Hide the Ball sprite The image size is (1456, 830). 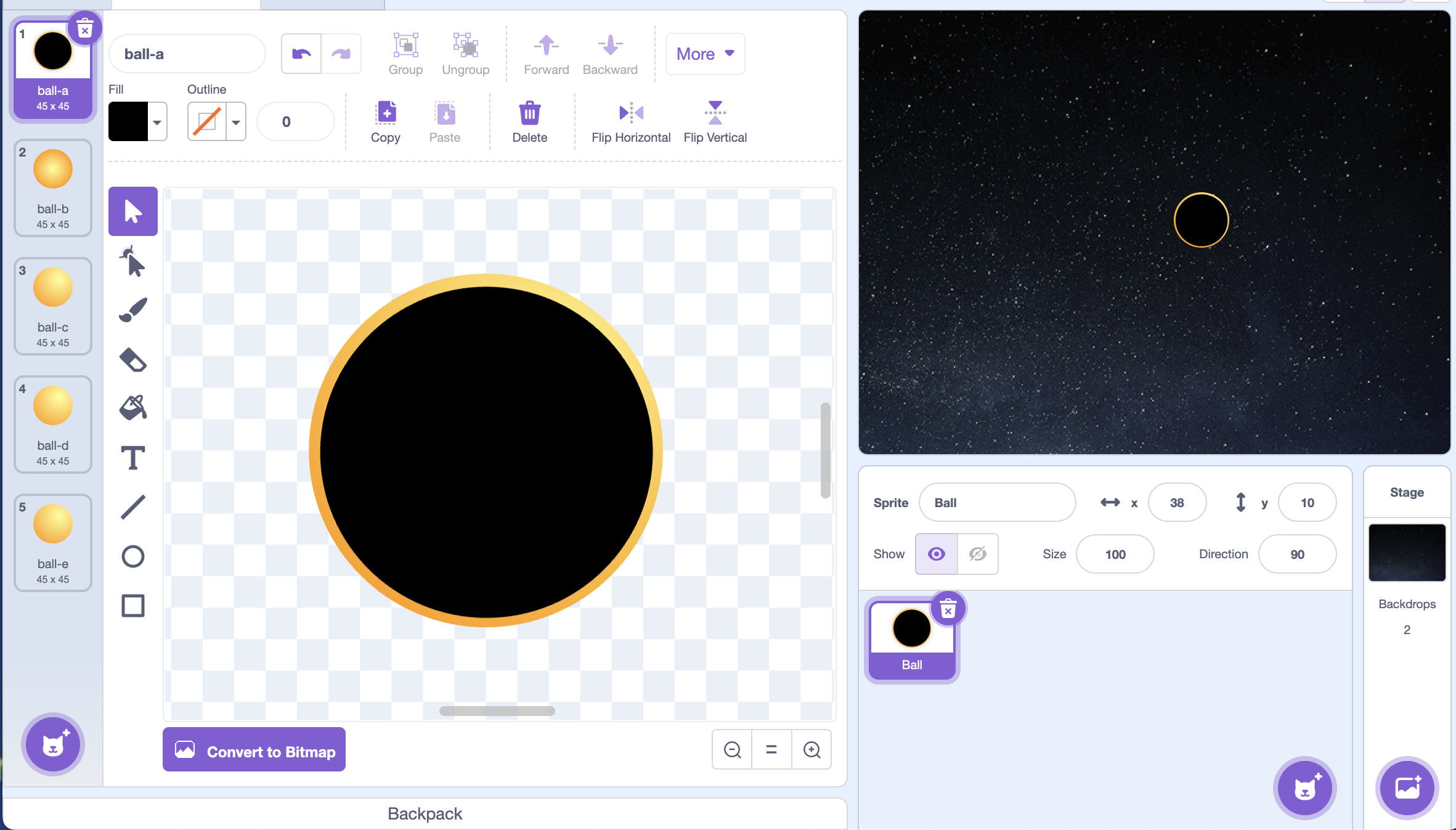pyautogui.click(x=978, y=553)
